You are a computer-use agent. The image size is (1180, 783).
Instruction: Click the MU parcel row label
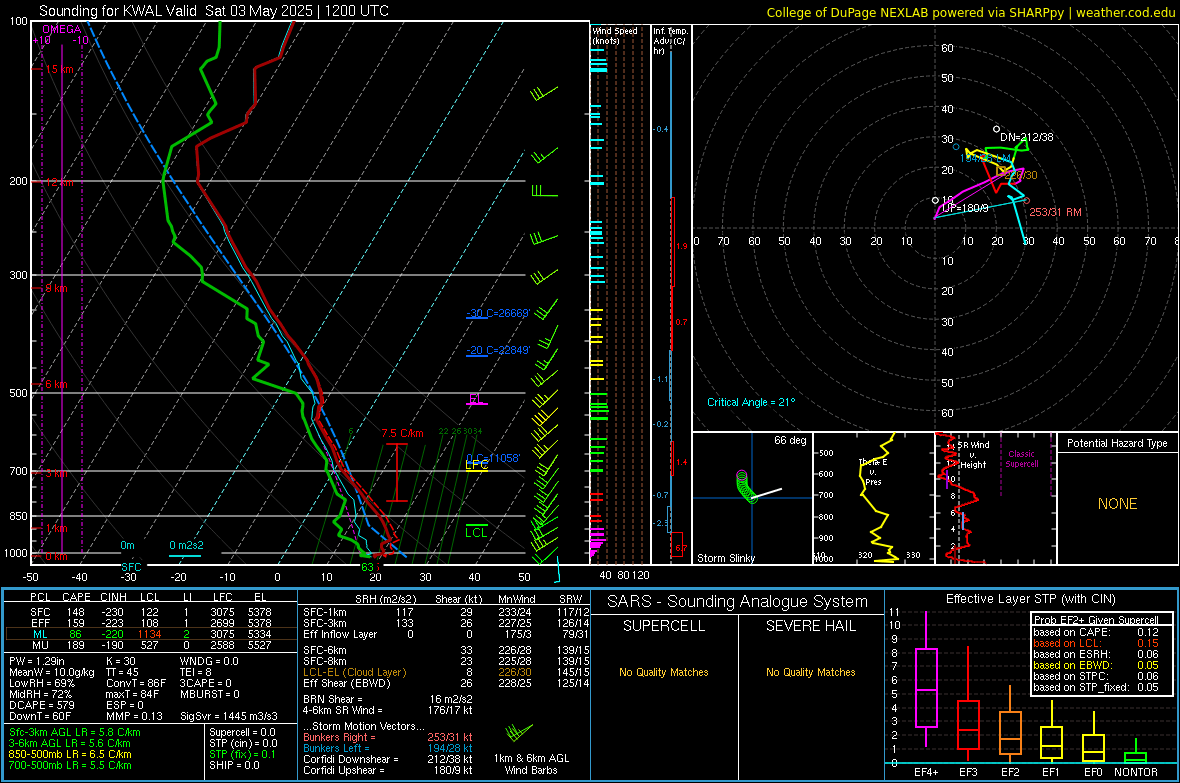pyautogui.click(x=40, y=645)
